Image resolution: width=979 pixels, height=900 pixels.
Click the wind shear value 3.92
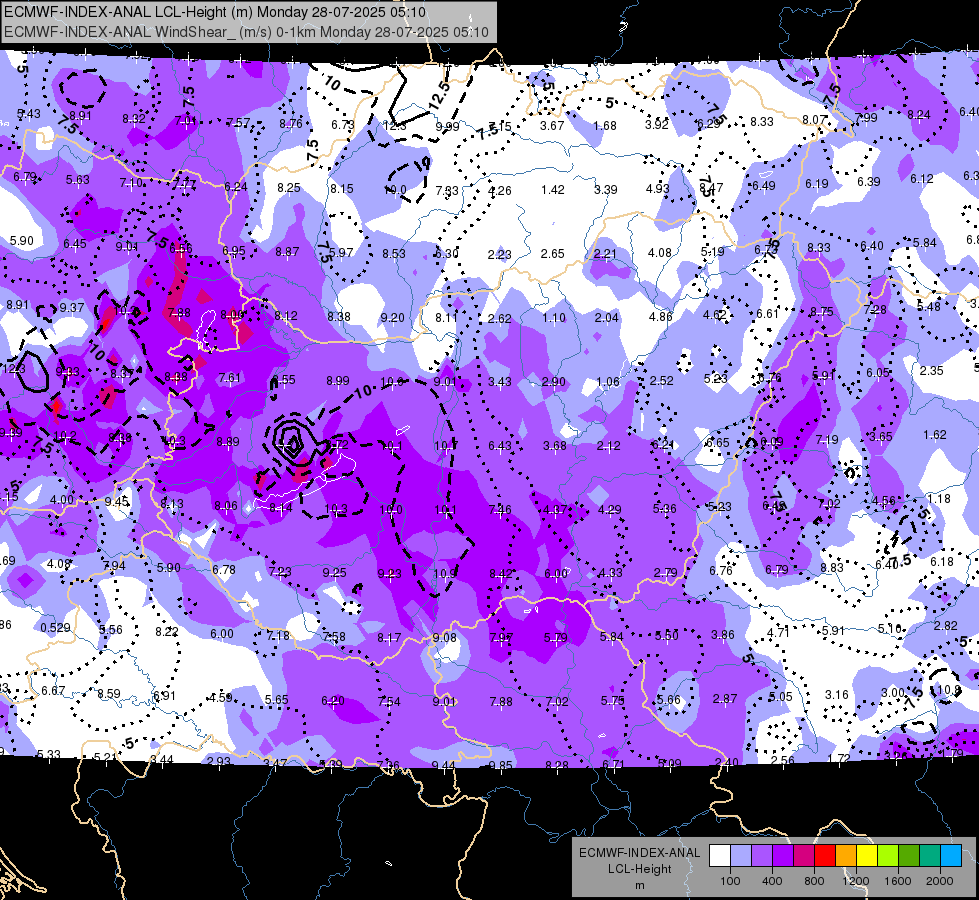657,124
